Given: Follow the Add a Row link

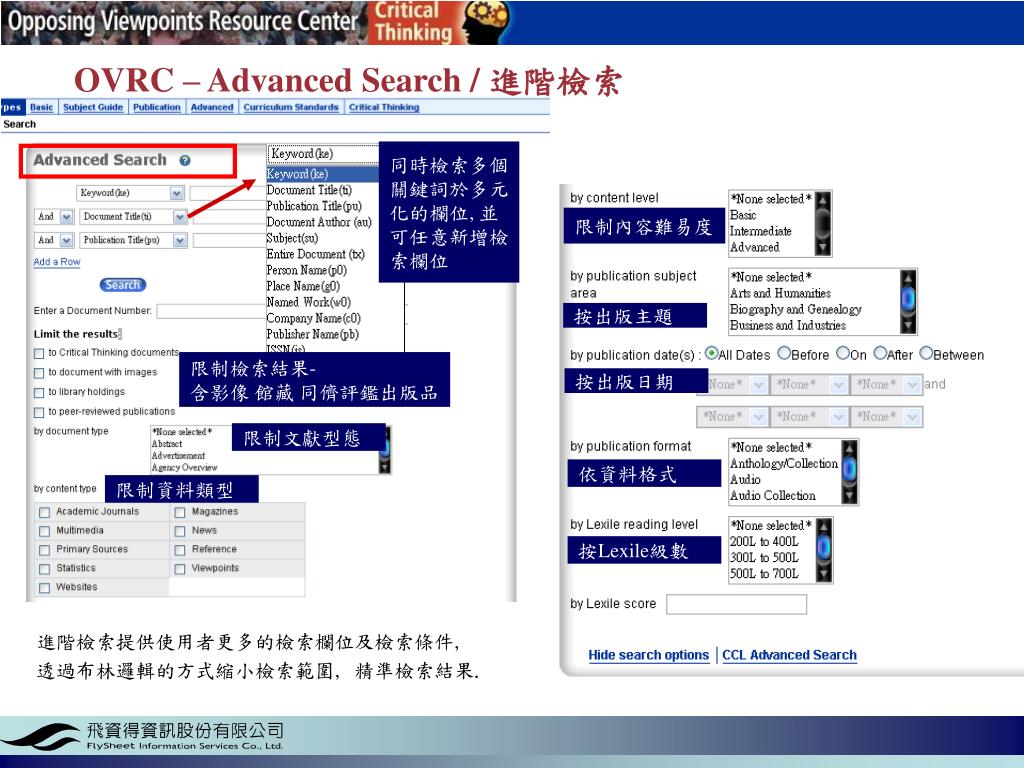Looking at the screenshot, I should coord(57,262).
